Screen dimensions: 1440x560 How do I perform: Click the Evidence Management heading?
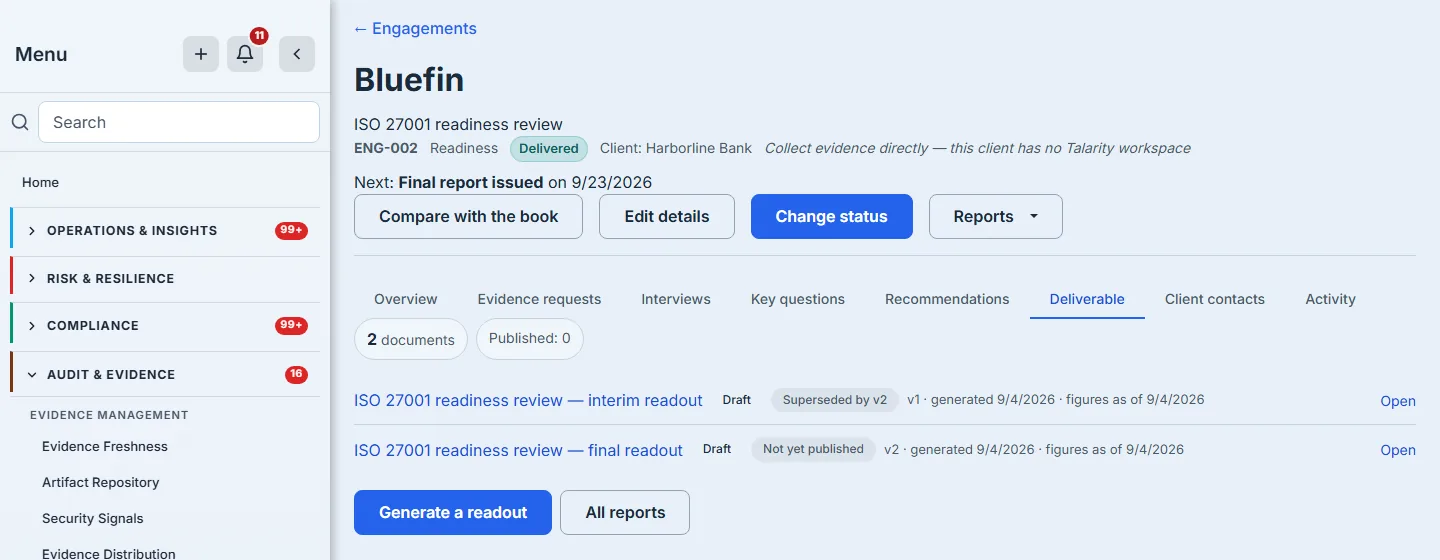[109, 414]
